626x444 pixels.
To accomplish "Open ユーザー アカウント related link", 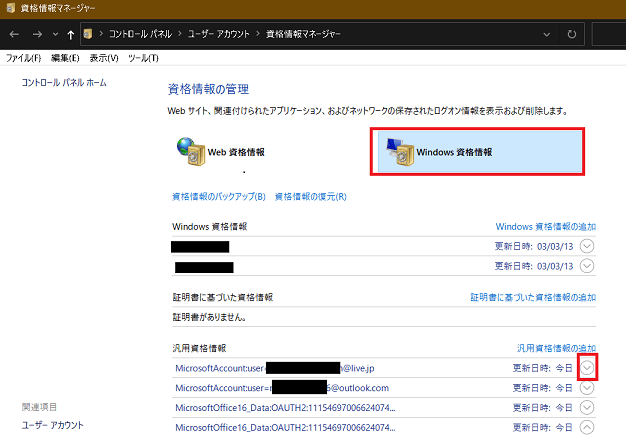I will click(53, 425).
